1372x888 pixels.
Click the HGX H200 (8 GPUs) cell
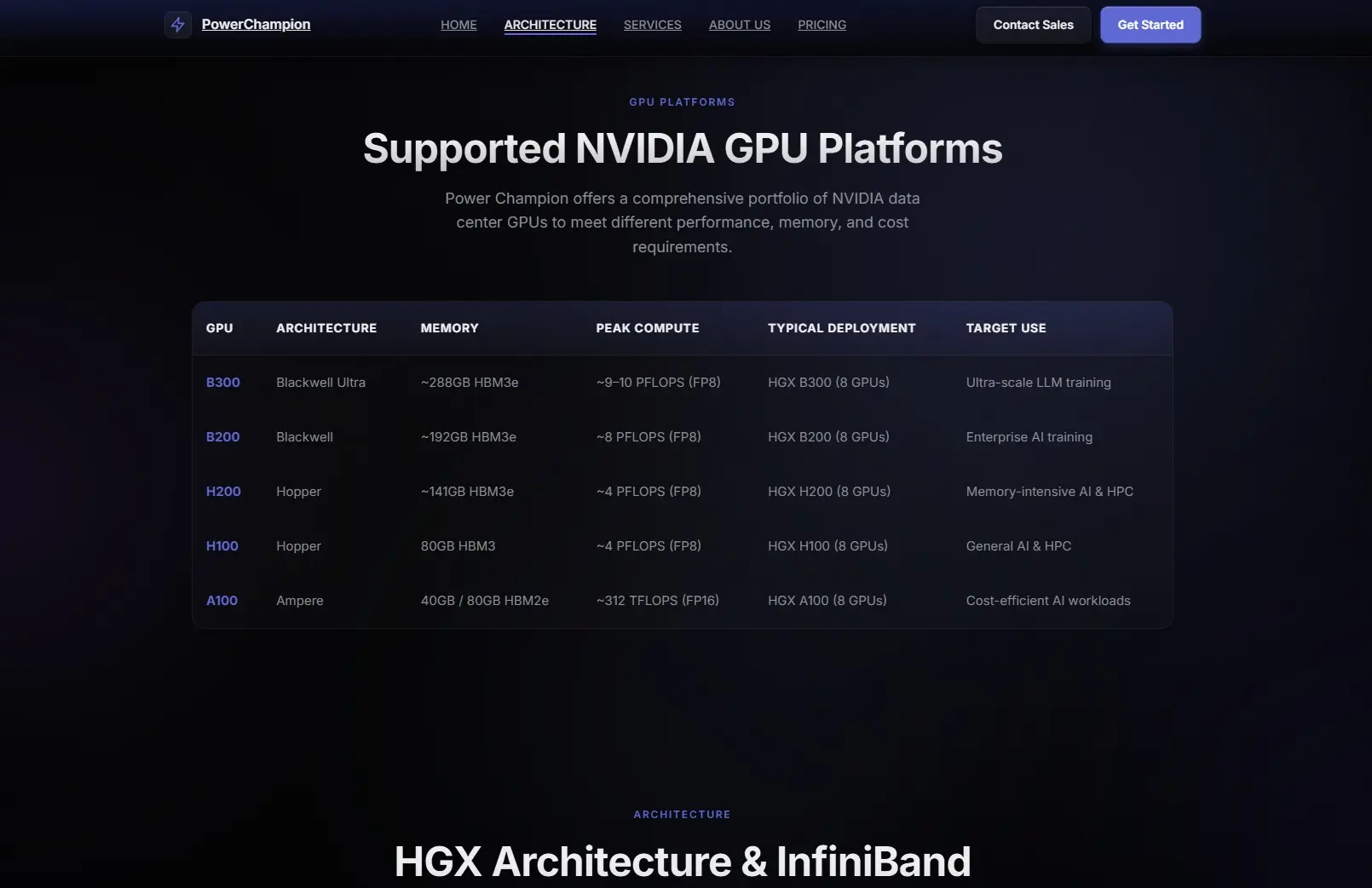[829, 492]
